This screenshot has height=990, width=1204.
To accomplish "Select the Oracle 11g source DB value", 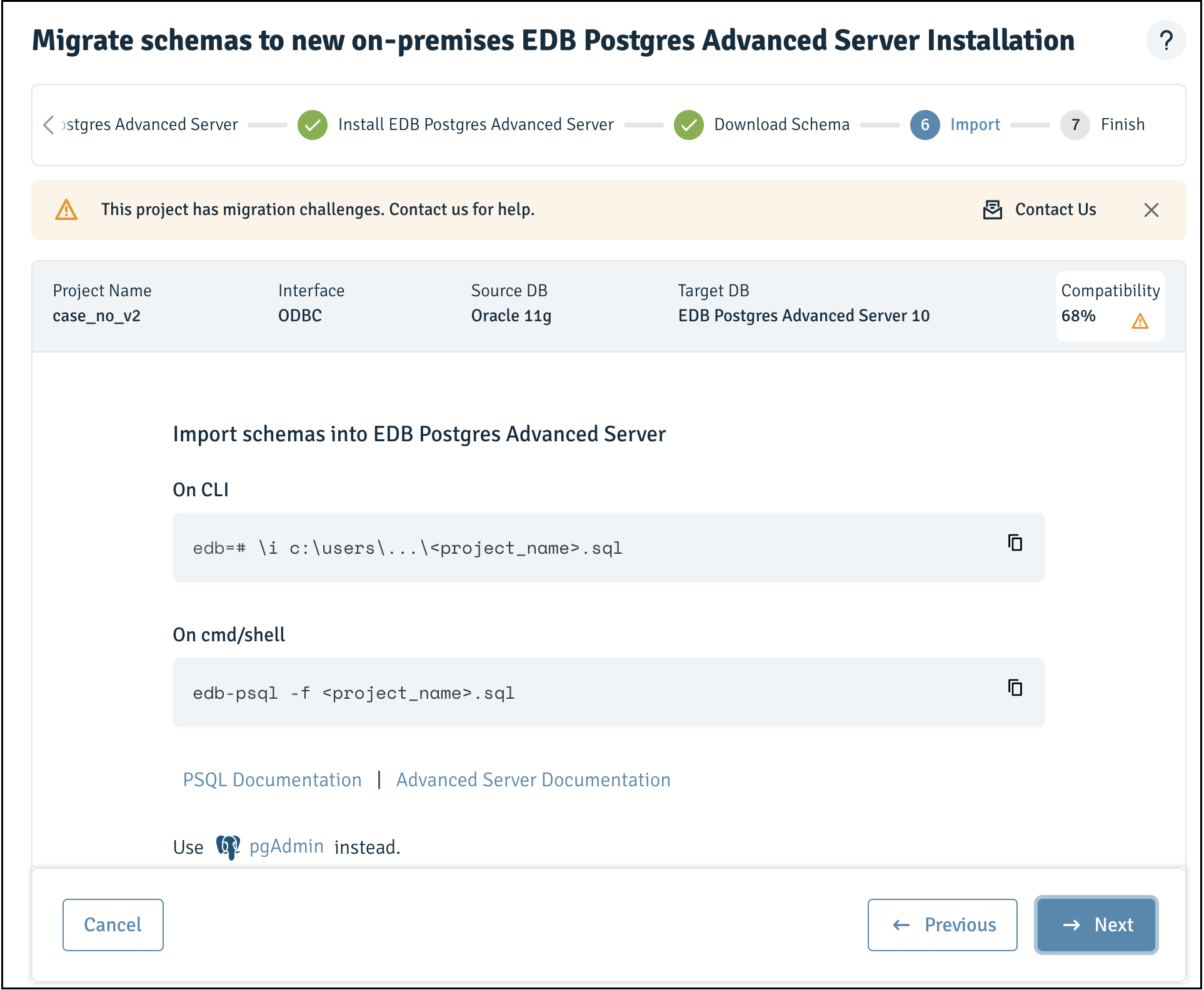I will point(511,316).
